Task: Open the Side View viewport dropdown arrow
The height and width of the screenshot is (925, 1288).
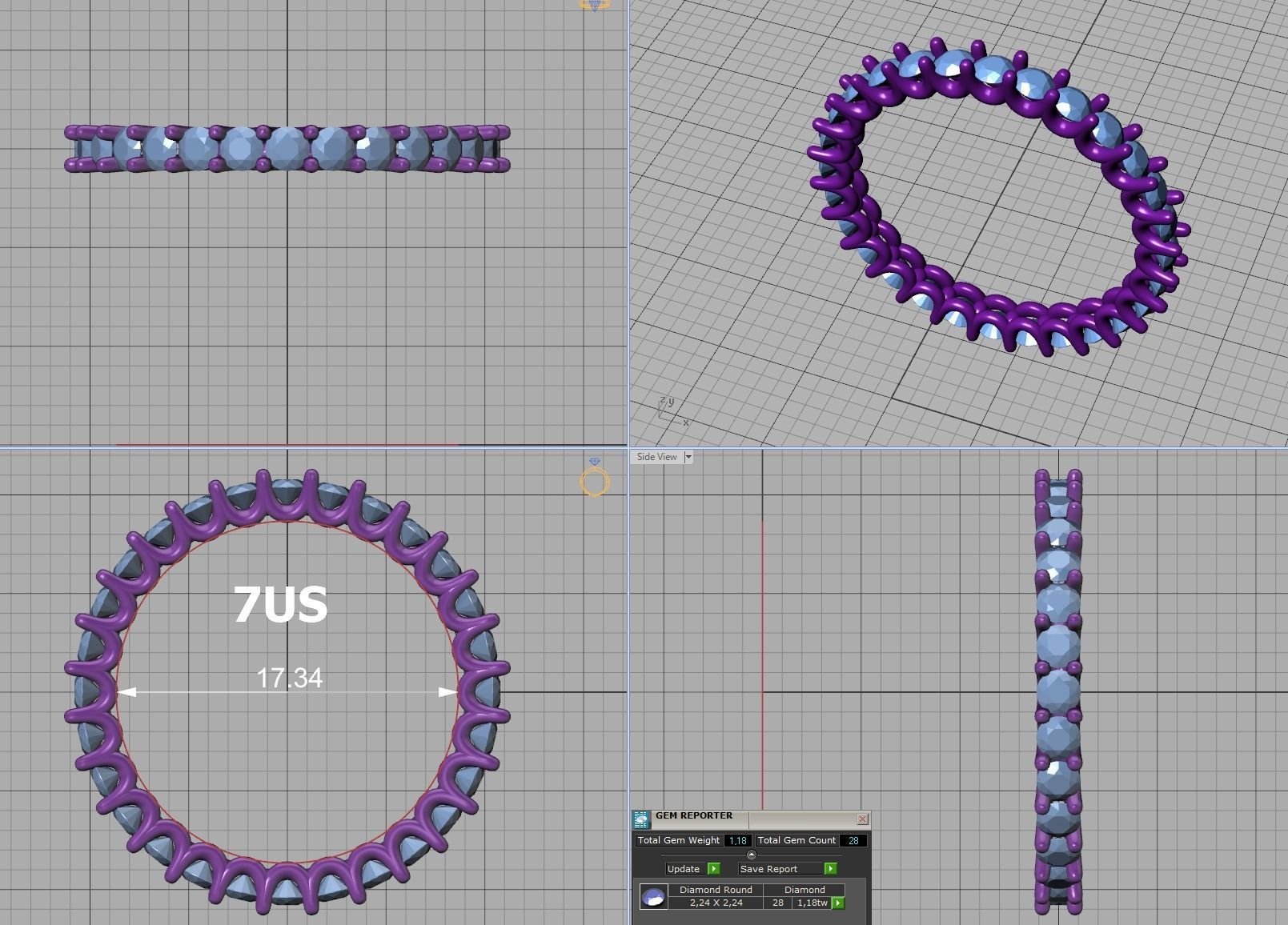Action: tap(688, 457)
